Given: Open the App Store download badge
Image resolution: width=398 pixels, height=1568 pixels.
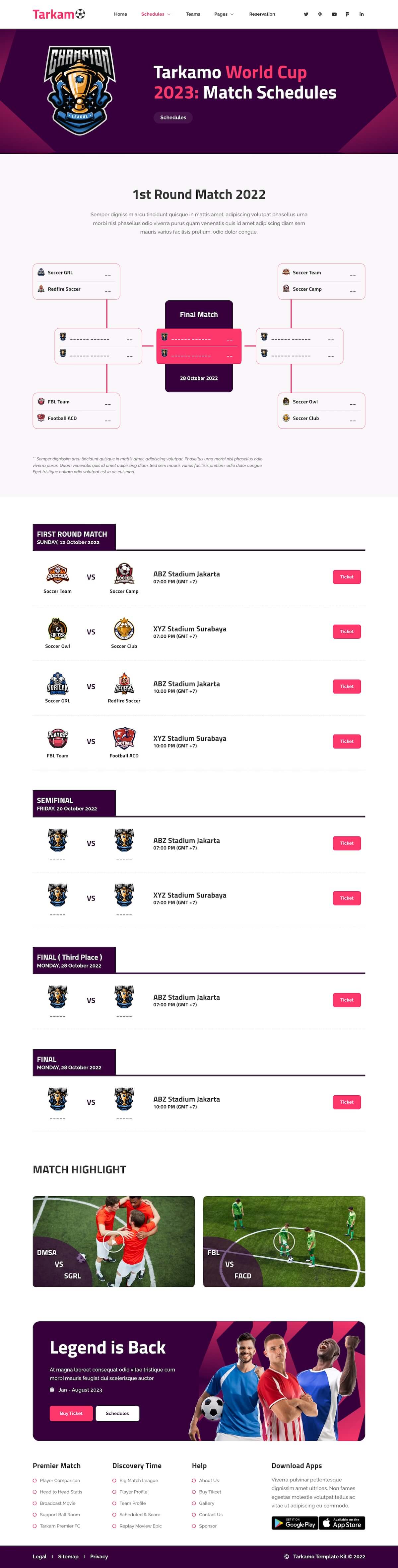Looking at the screenshot, I should 342,1523.
